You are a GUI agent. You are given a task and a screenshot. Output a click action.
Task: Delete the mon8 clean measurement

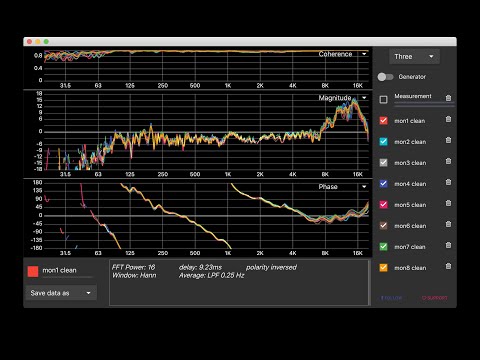448,266
